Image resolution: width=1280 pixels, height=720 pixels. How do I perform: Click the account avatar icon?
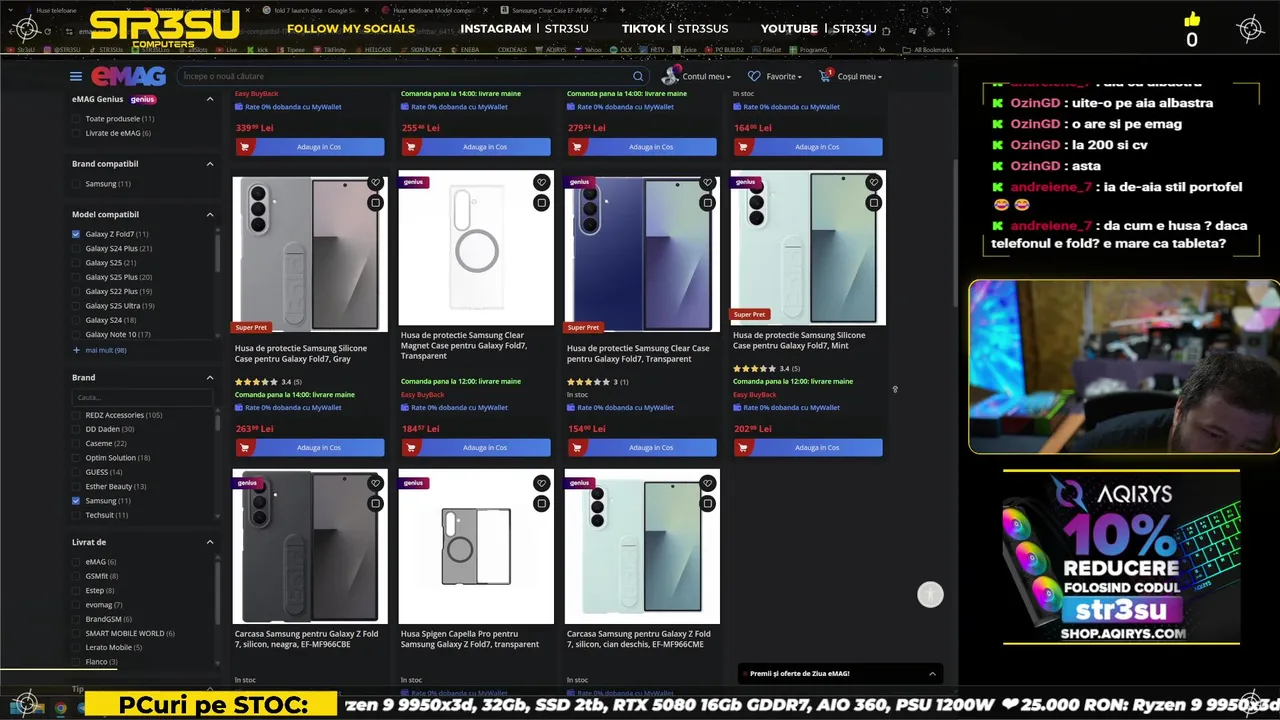coord(670,76)
